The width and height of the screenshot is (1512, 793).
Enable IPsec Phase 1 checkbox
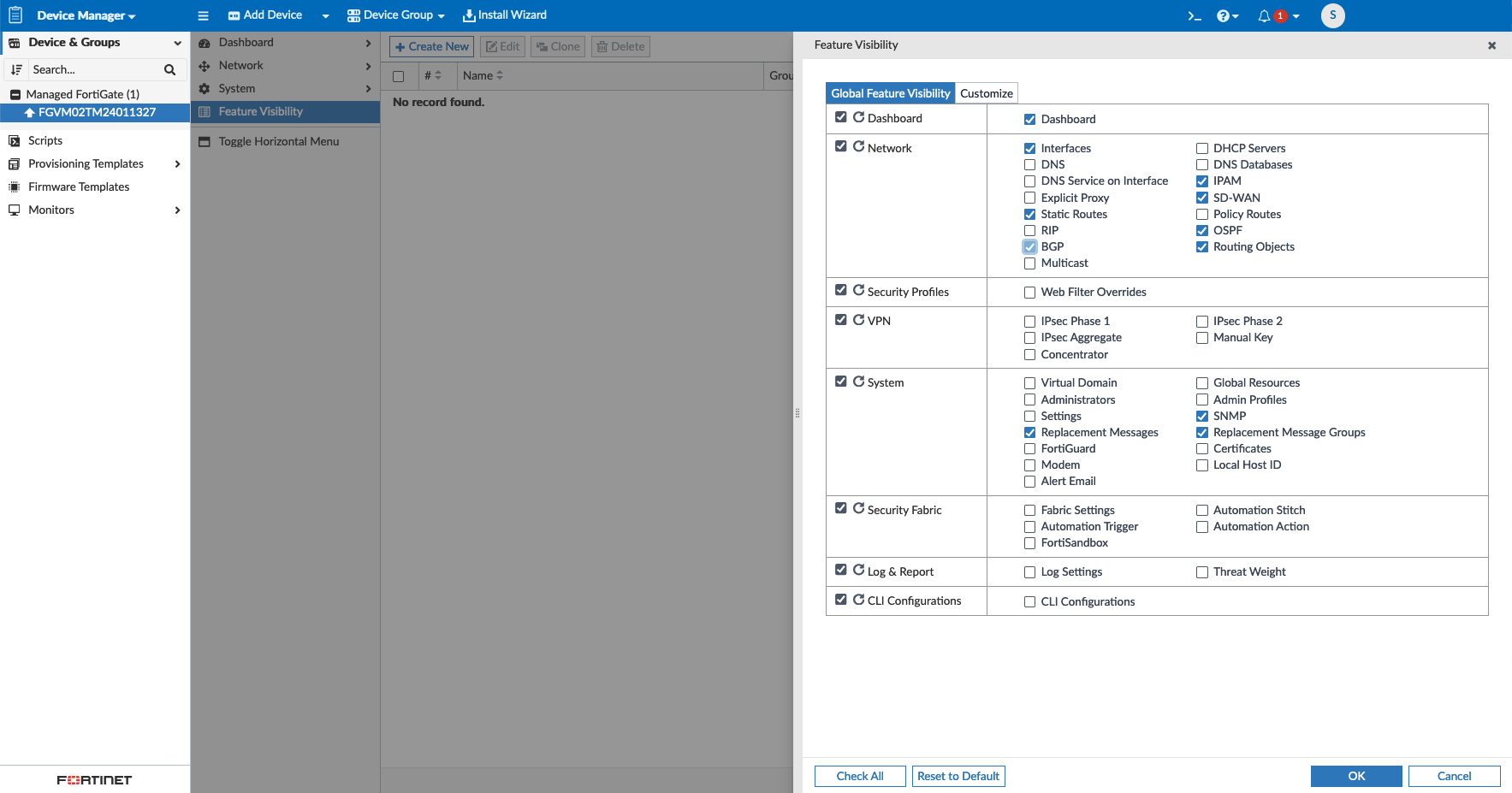tap(1029, 322)
